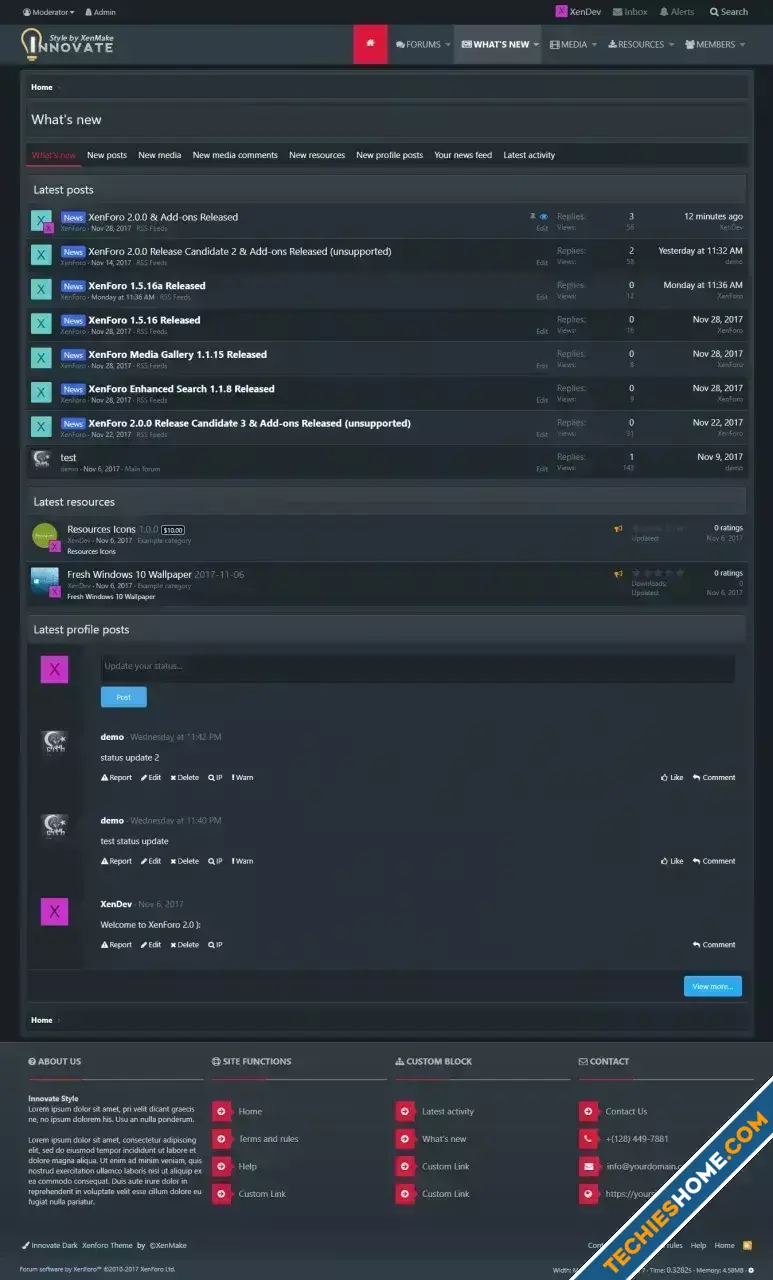Click the RSS feed icon in footer
This screenshot has height=1280, width=773.
(x=747, y=1245)
